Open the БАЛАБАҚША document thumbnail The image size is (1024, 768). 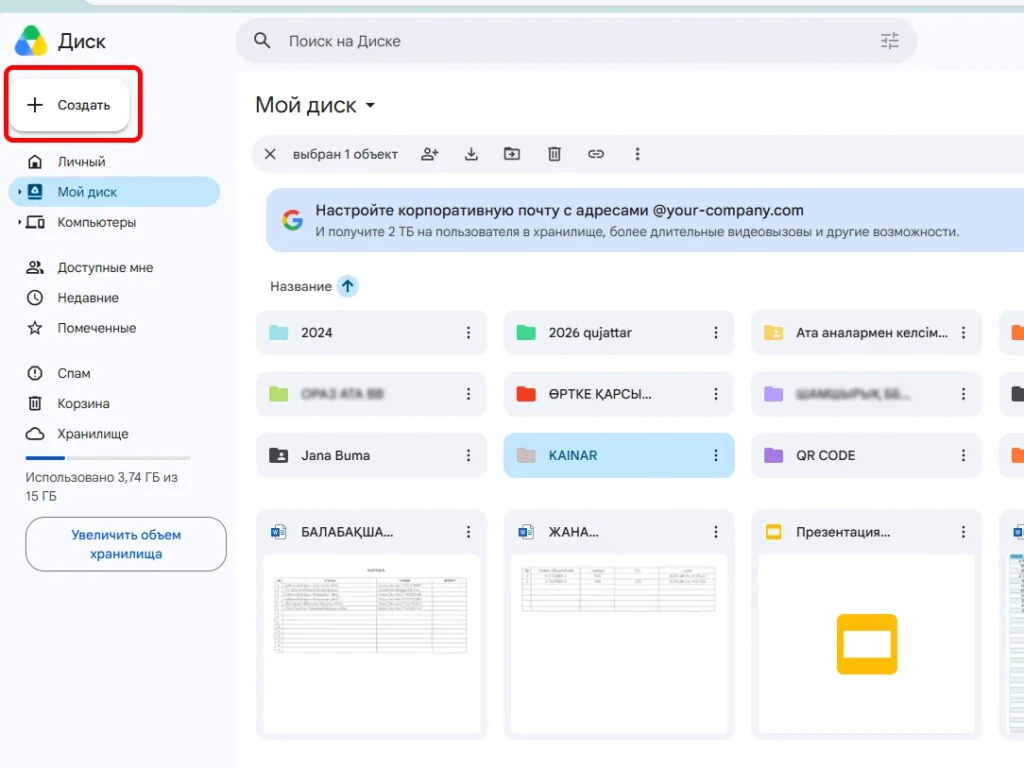point(371,643)
